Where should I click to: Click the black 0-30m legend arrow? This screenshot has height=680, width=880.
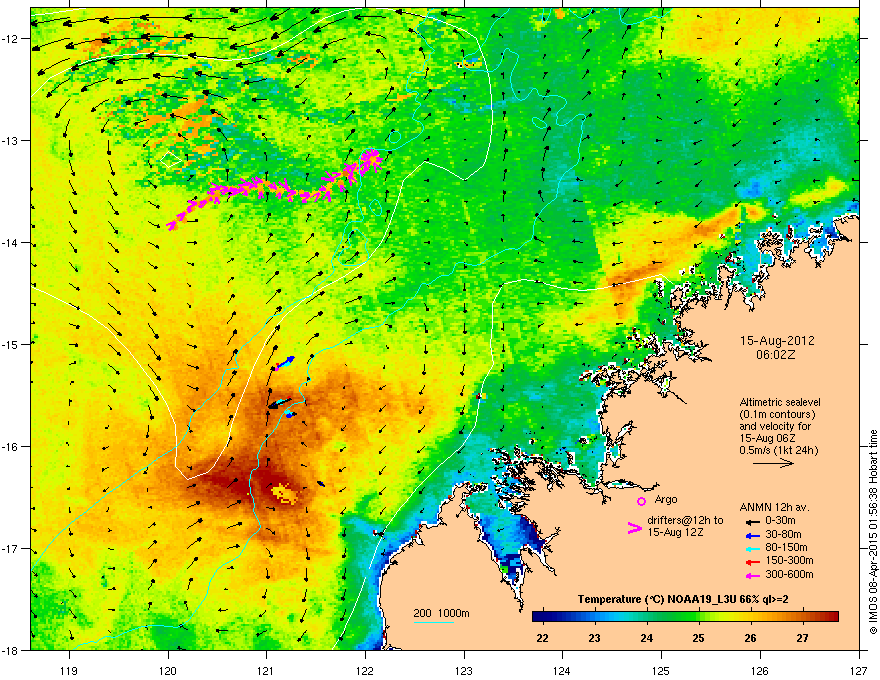point(752,521)
